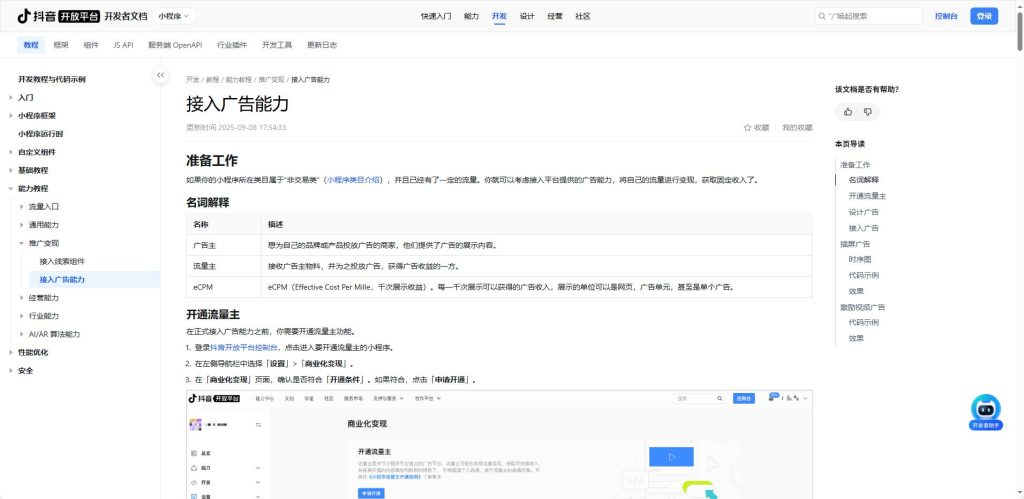Screen dimensions: 1024x499
Task: Open the 小程序类目介绍 link
Action: (353, 180)
